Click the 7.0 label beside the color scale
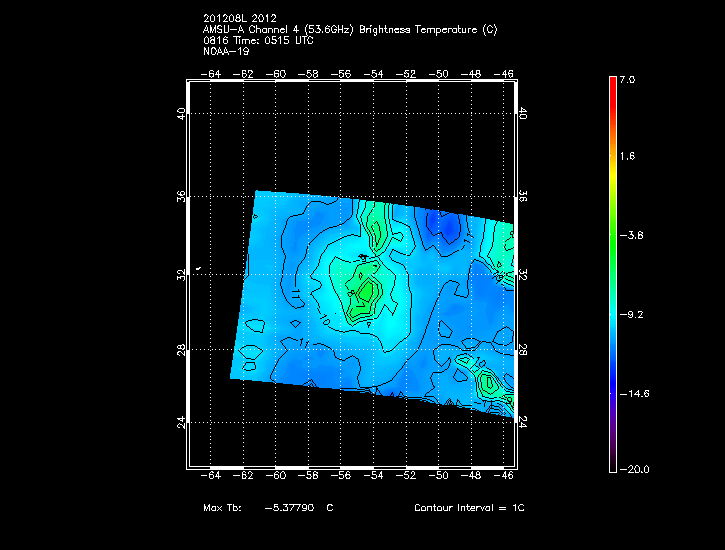 point(627,79)
